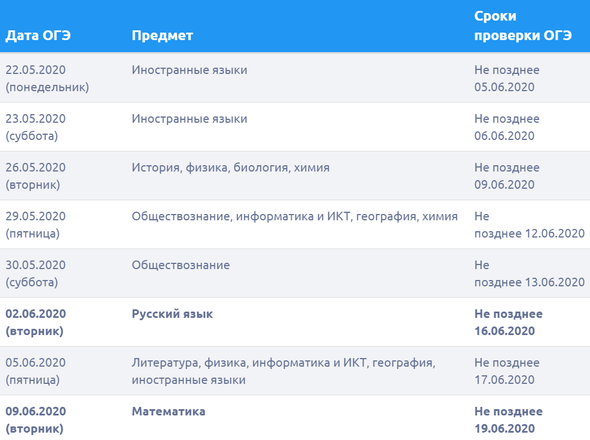Select the 05.06.2020 (пятница) date cell

(x=35, y=371)
